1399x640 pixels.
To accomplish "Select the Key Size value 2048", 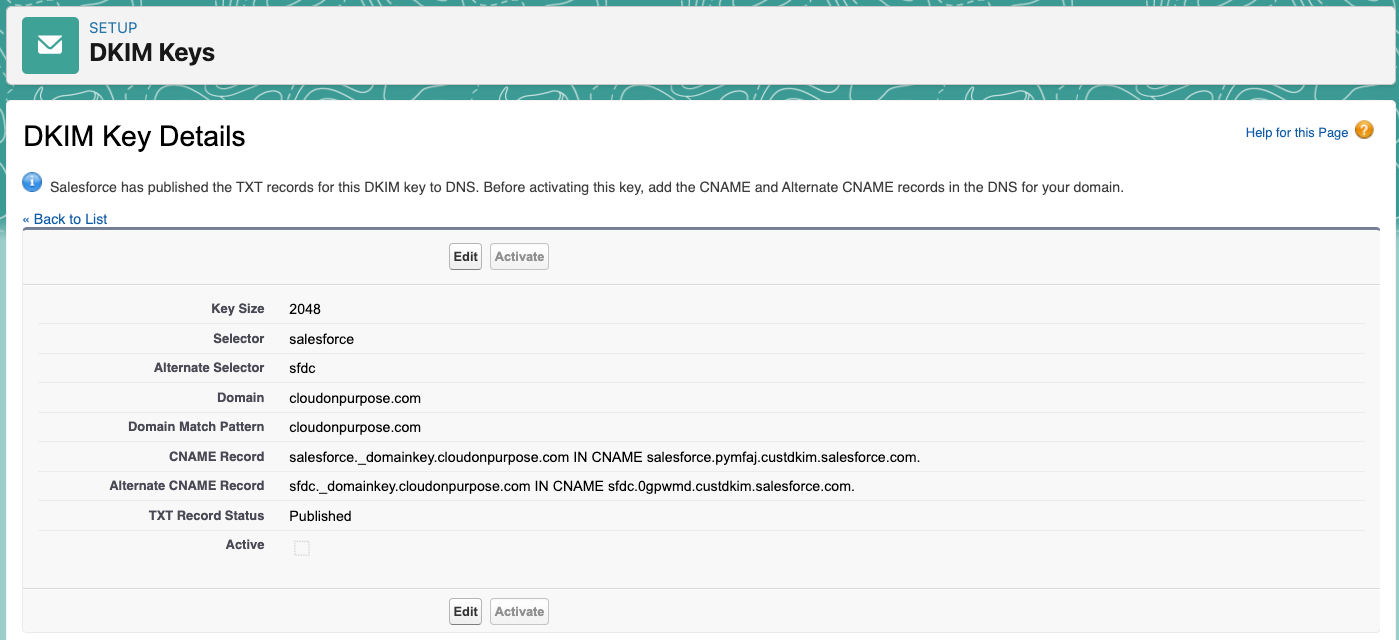I will click(x=303, y=309).
